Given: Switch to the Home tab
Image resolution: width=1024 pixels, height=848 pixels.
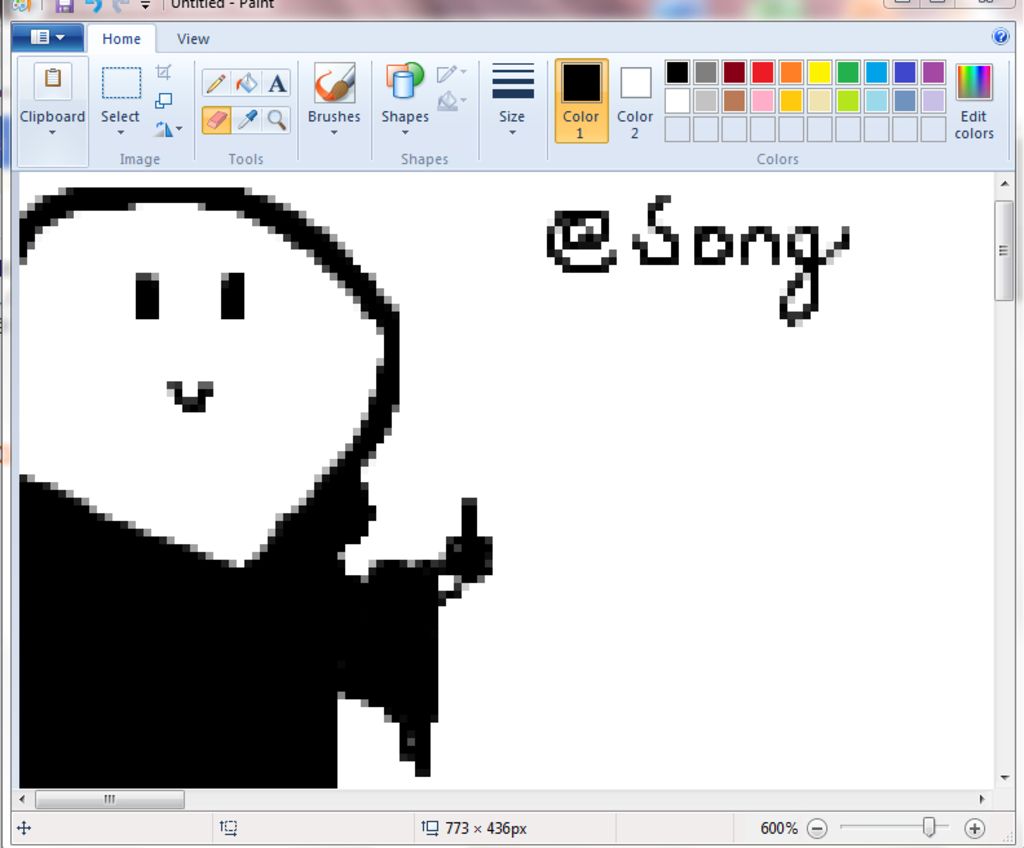Looking at the screenshot, I should [x=121, y=39].
